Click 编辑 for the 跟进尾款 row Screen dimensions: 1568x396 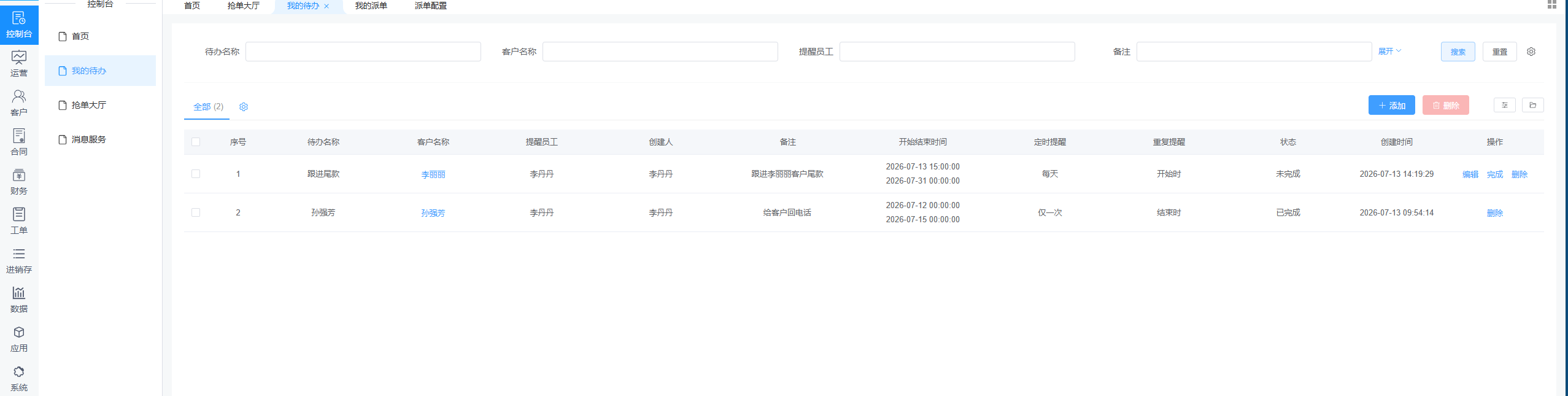pyautogui.click(x=1470, y=174)
